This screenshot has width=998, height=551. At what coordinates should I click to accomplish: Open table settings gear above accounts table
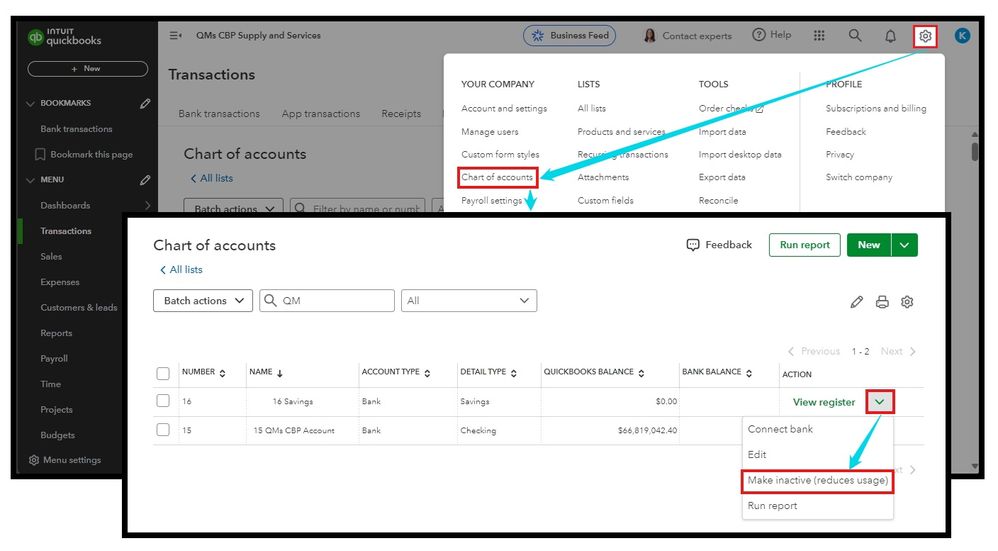pyautogui.click(x=907, y=302)
